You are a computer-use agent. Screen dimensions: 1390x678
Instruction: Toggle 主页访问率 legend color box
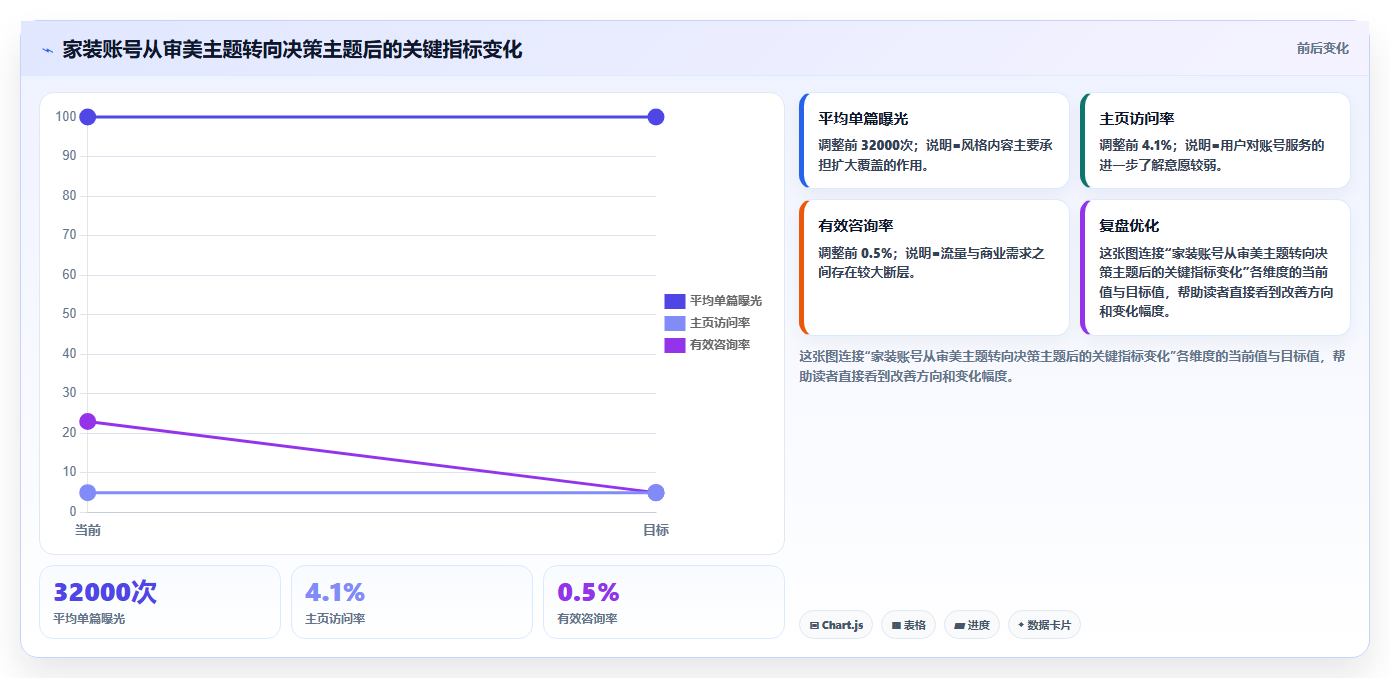tap(674, 323)
